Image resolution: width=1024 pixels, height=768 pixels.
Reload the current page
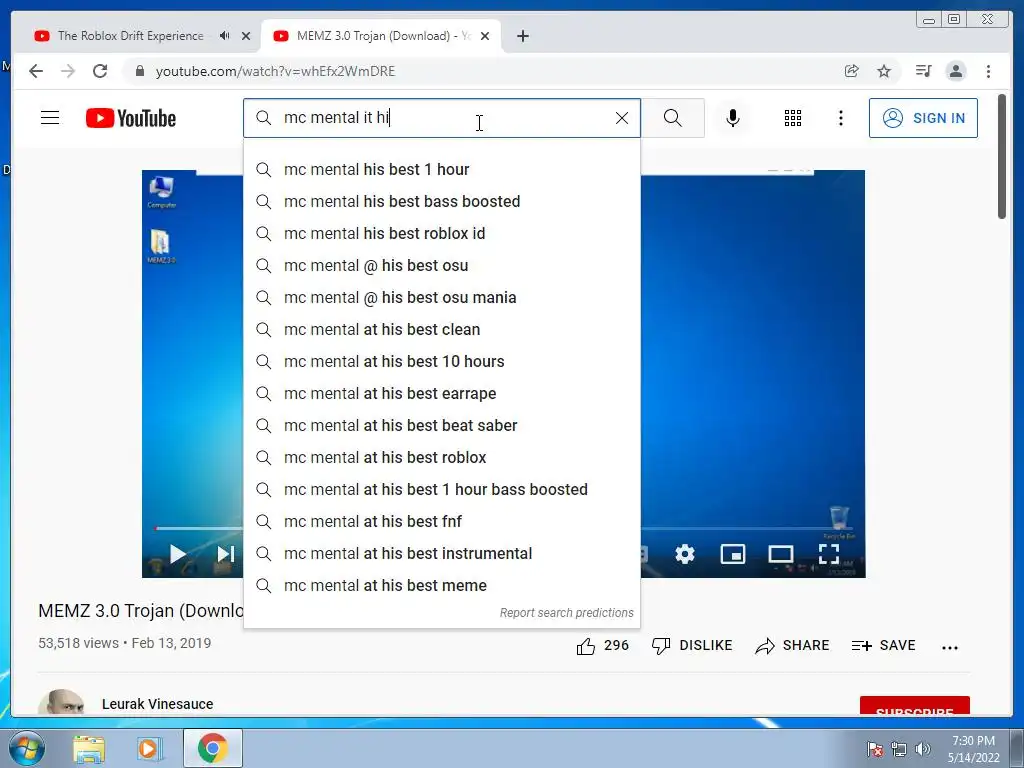pos(100,71)
